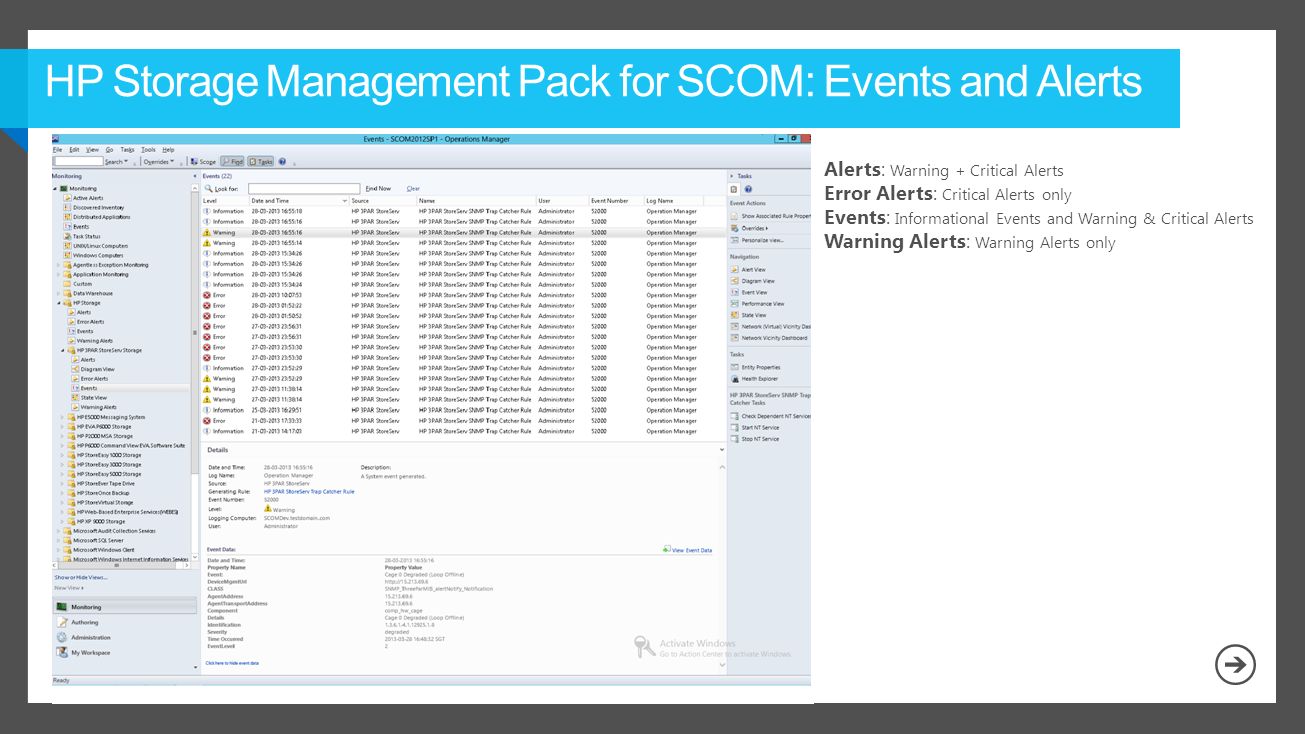Click Show or Hide Views link
Image resolution: width=1305 pixels, height=734 pixels.
coord(80,577)
